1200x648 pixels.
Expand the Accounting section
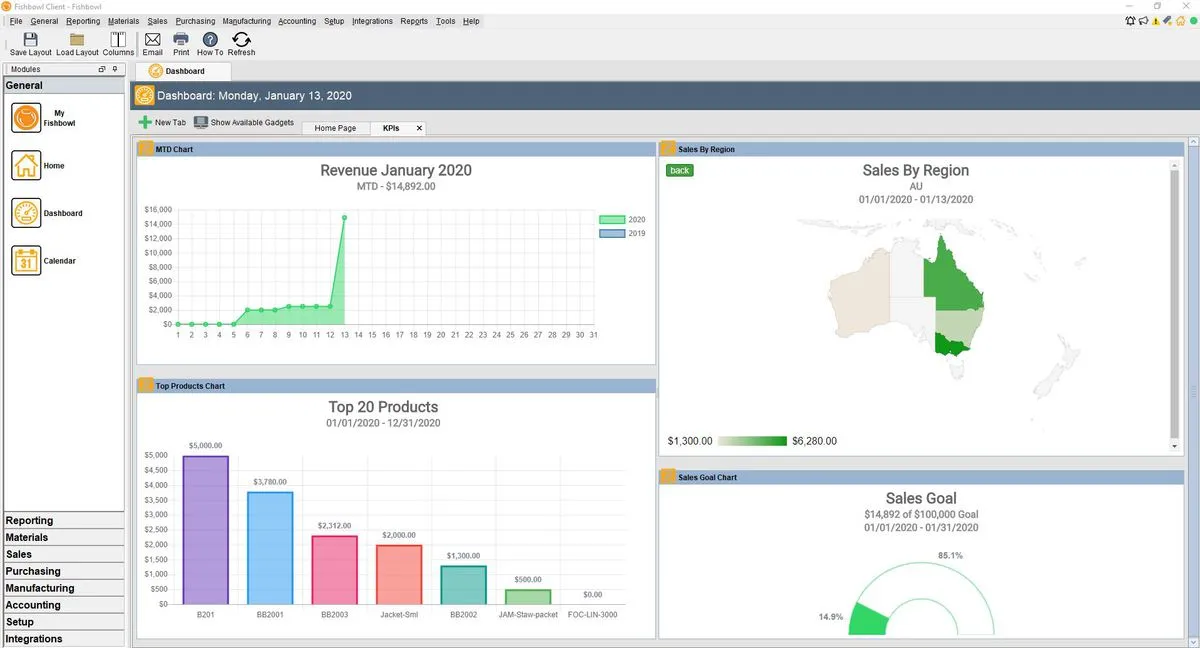[64, 605]
